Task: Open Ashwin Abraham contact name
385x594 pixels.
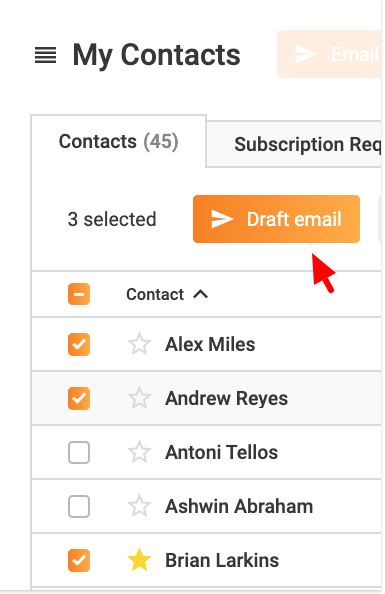Action: [x=239, y=506]
